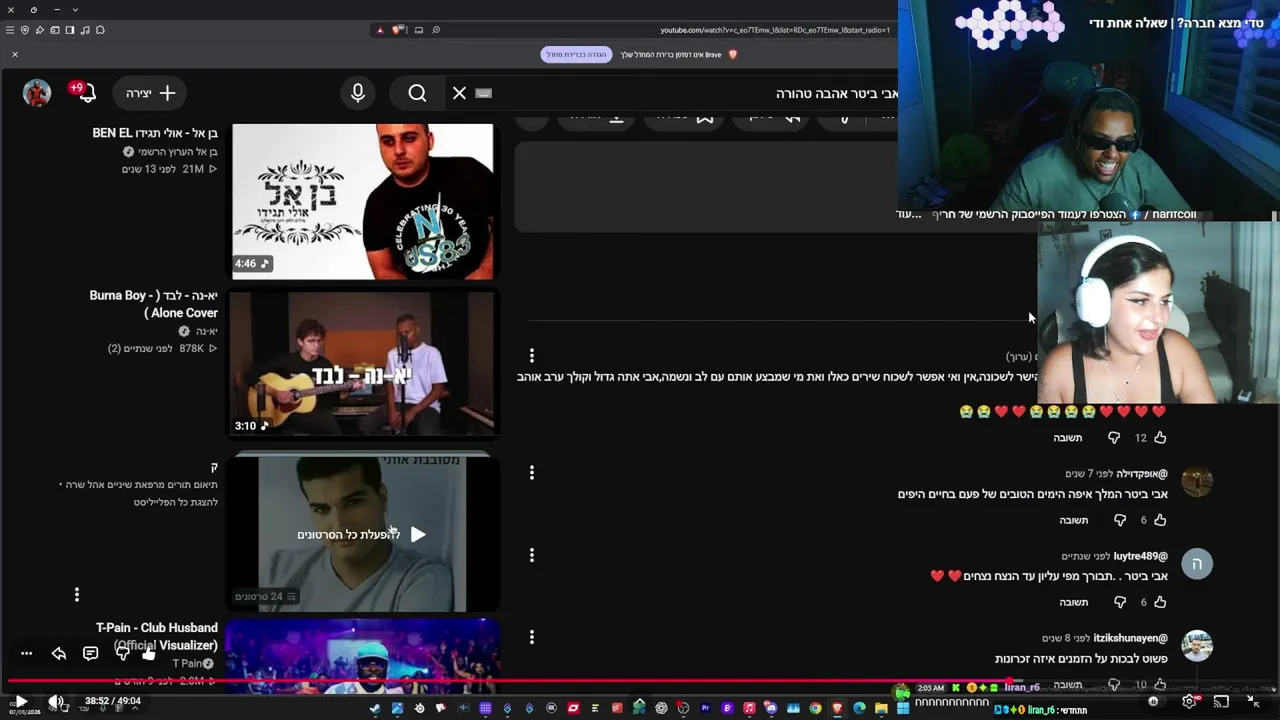Share the video with the arrow icon
This screenshot has height=720, width=1280.
tap(58, 654)
